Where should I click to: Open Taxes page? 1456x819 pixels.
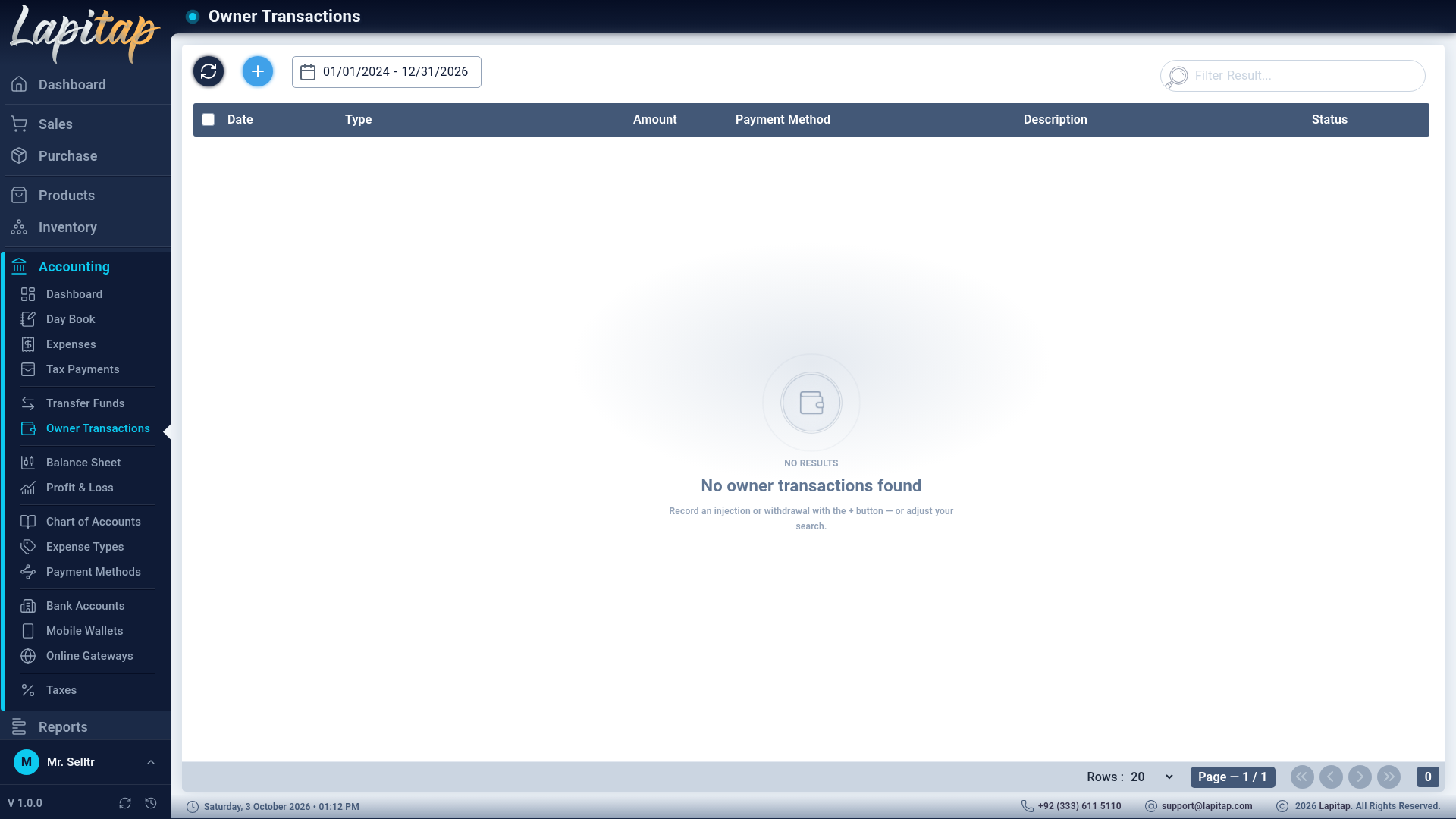tap(87, 690)
